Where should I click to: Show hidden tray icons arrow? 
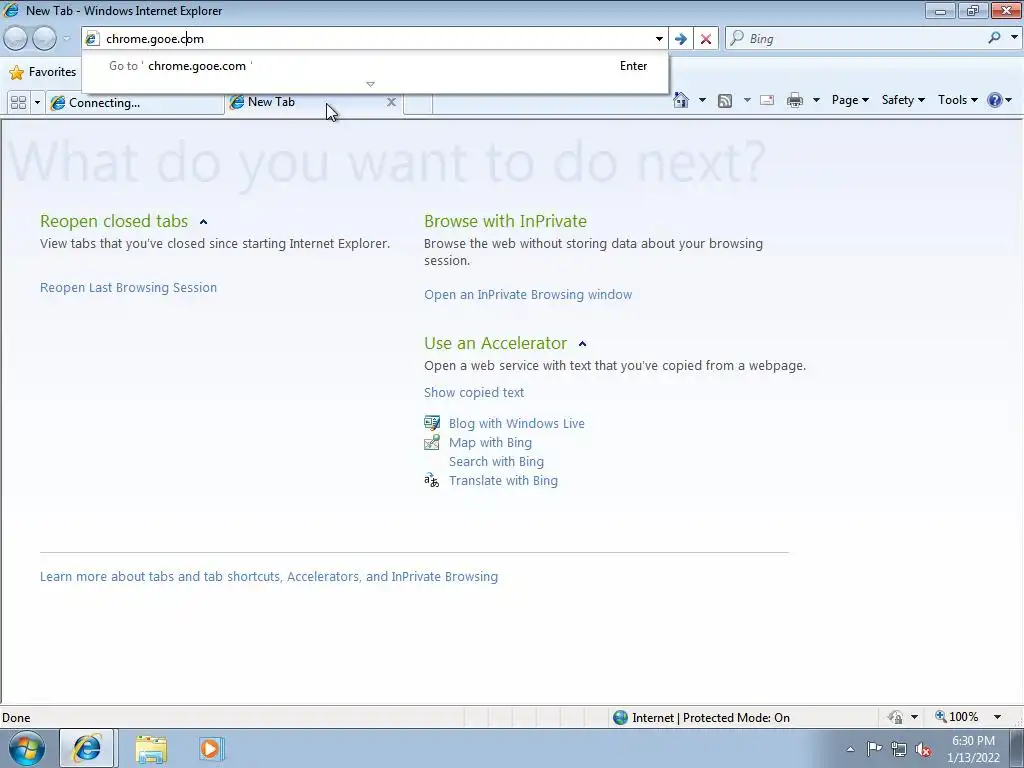tap(850, 749)
